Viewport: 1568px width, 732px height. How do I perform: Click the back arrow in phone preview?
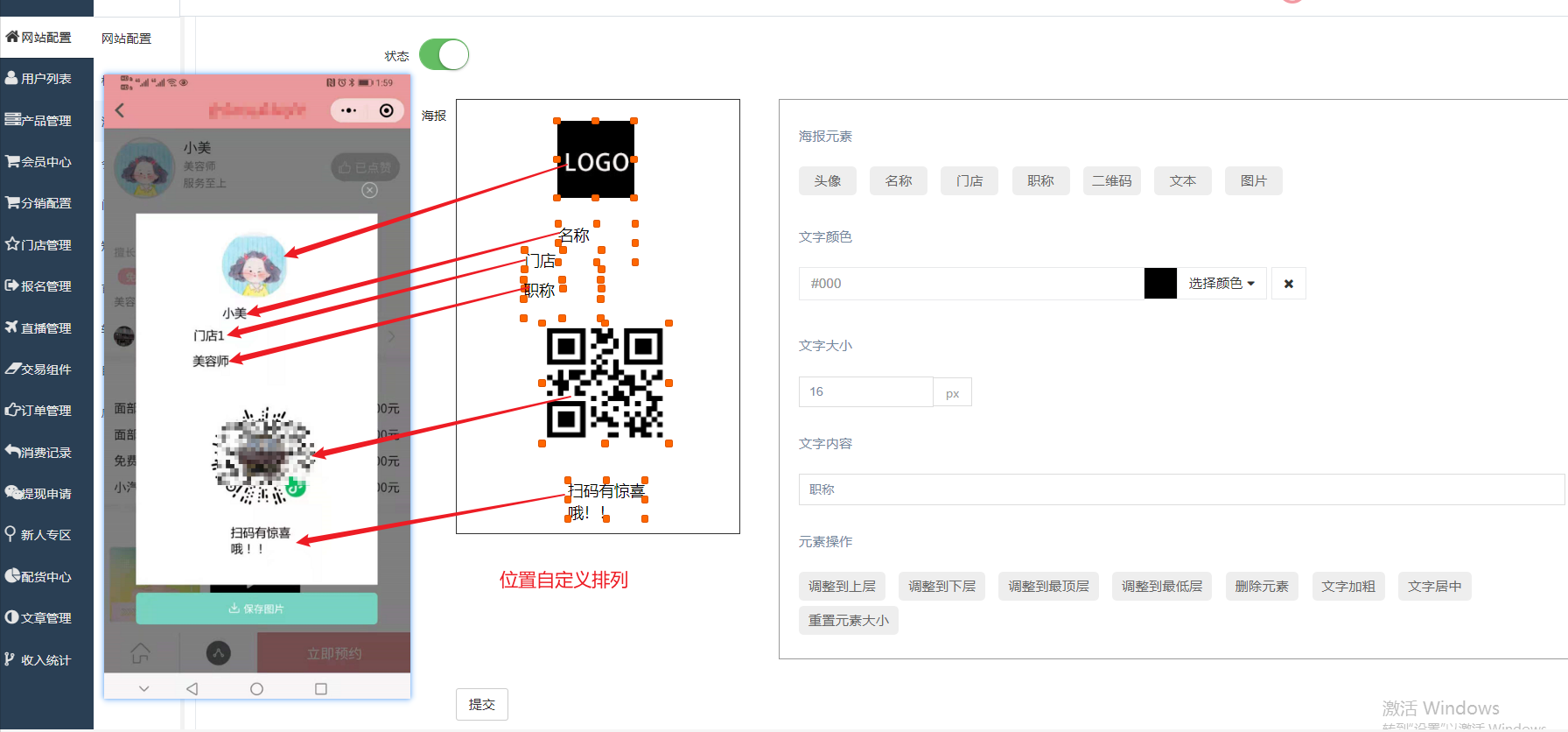click(x=120, y=110)
